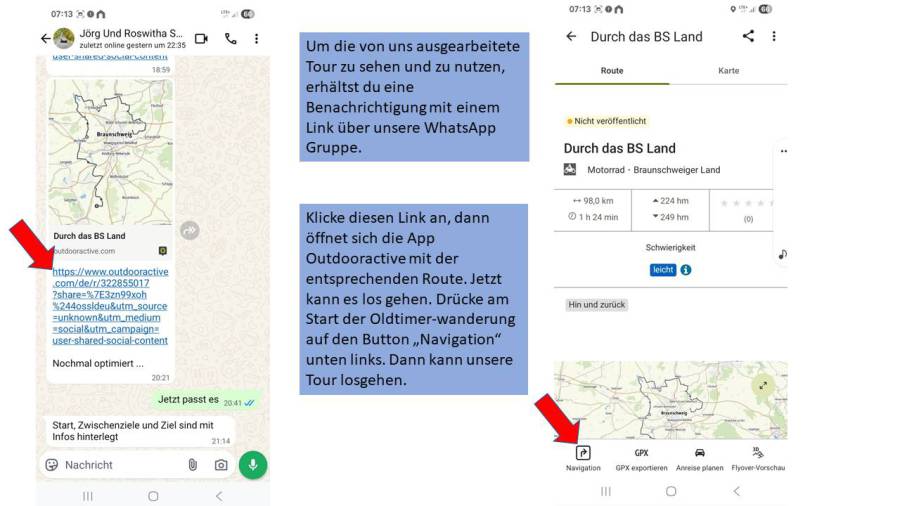
Task: Share the Durch das BS Land route
Action: 748,36
